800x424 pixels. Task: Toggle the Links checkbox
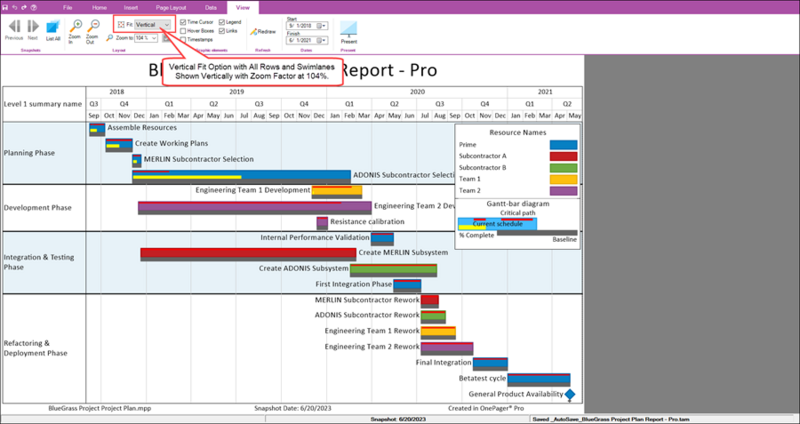[x=222, y=31]
